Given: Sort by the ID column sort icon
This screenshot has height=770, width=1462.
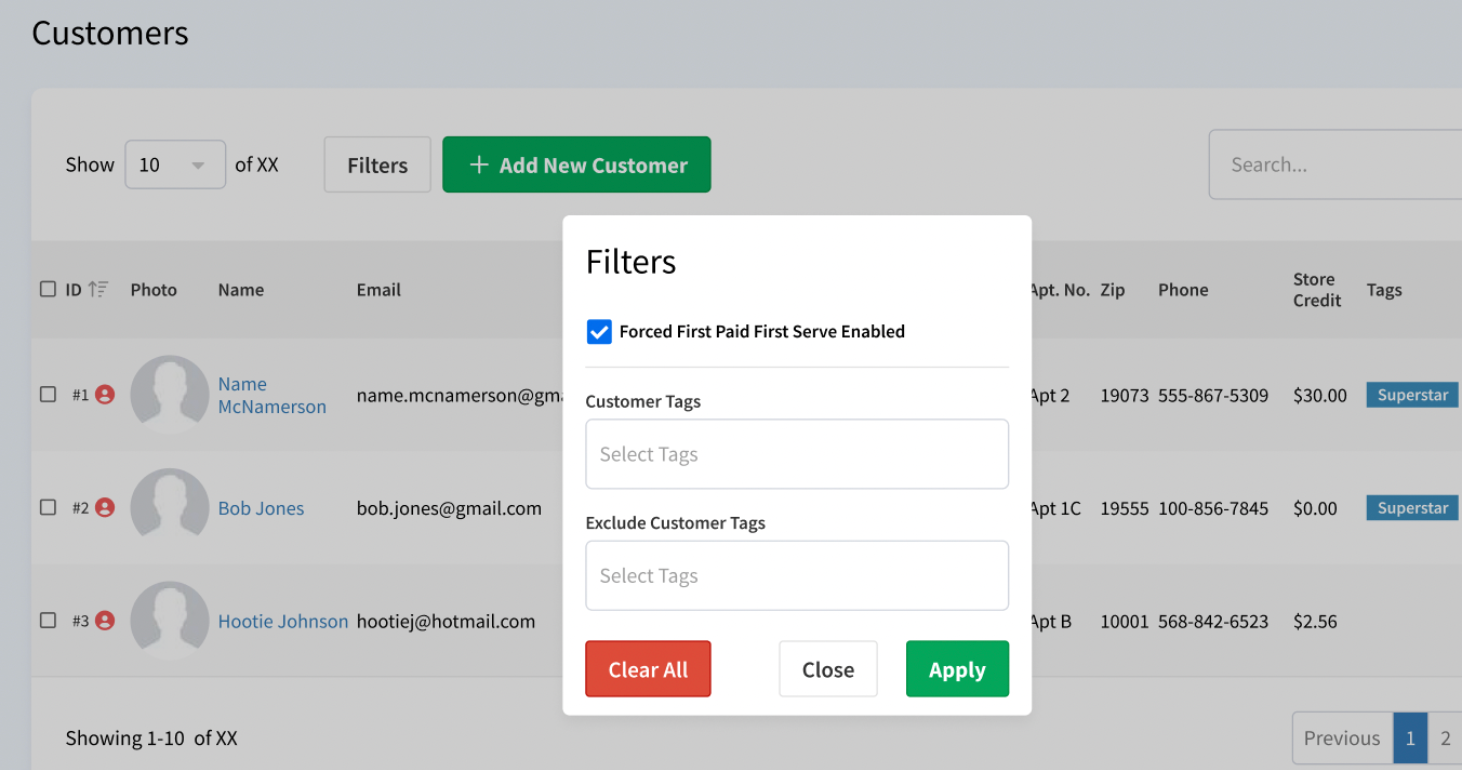Looking at the screenshot, I should 98,289.
